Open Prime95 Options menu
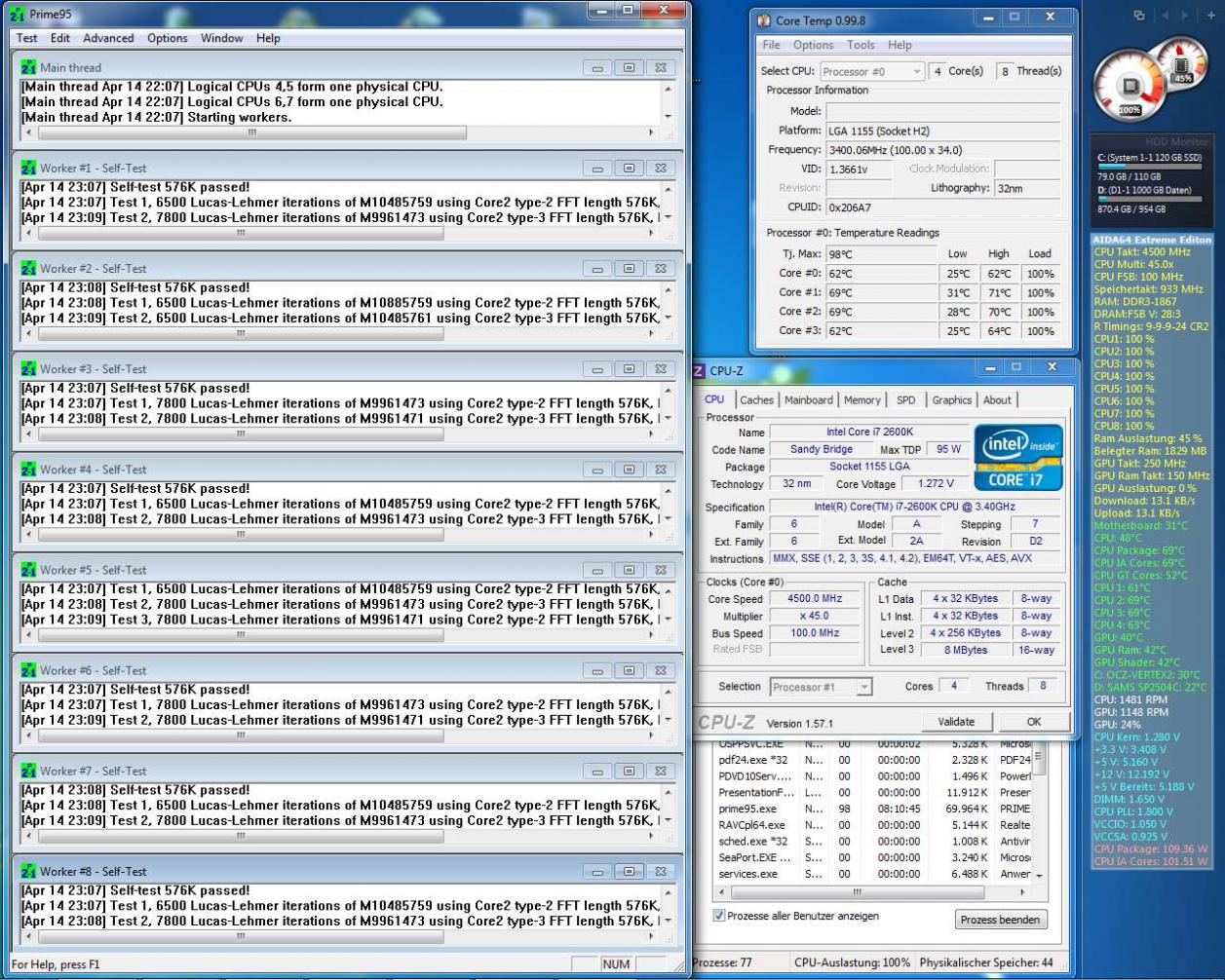 [168, 38]
